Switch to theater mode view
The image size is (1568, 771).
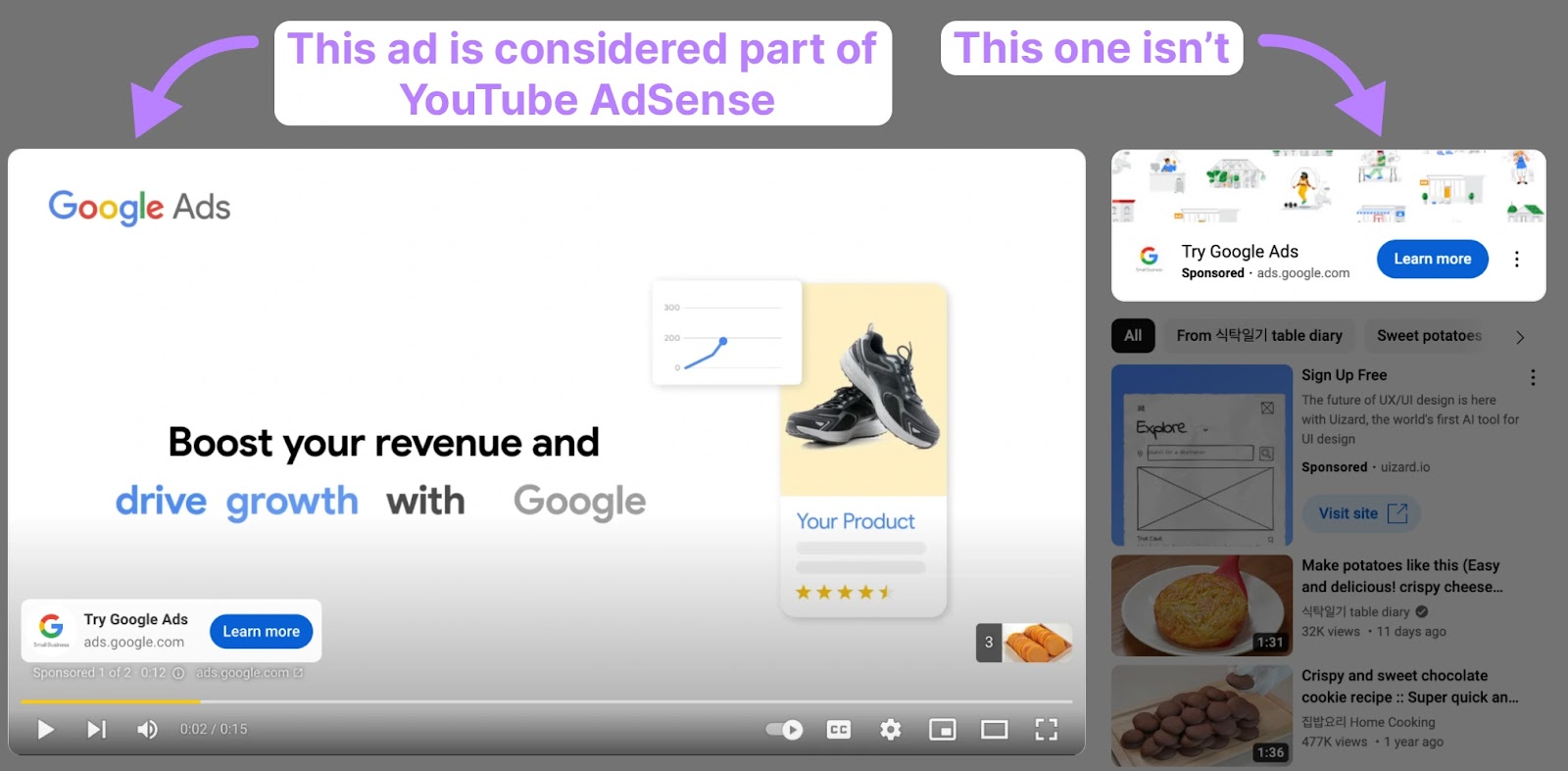tap(994, 730)
